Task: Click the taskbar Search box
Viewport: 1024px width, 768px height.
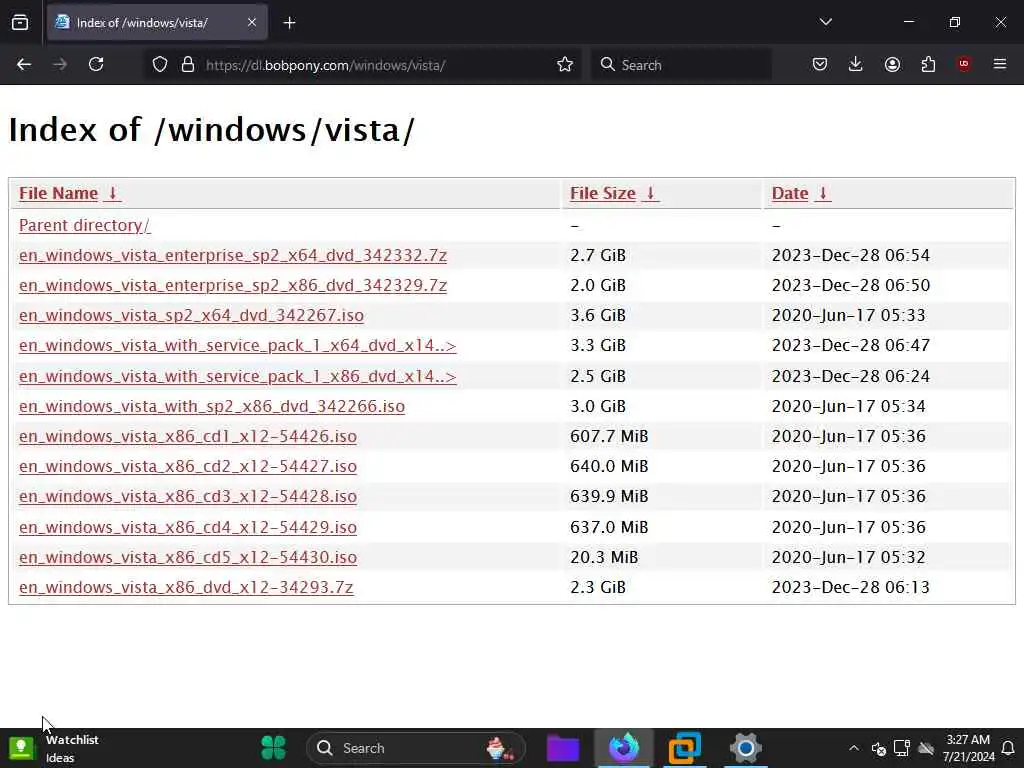Action: point(415,748)
